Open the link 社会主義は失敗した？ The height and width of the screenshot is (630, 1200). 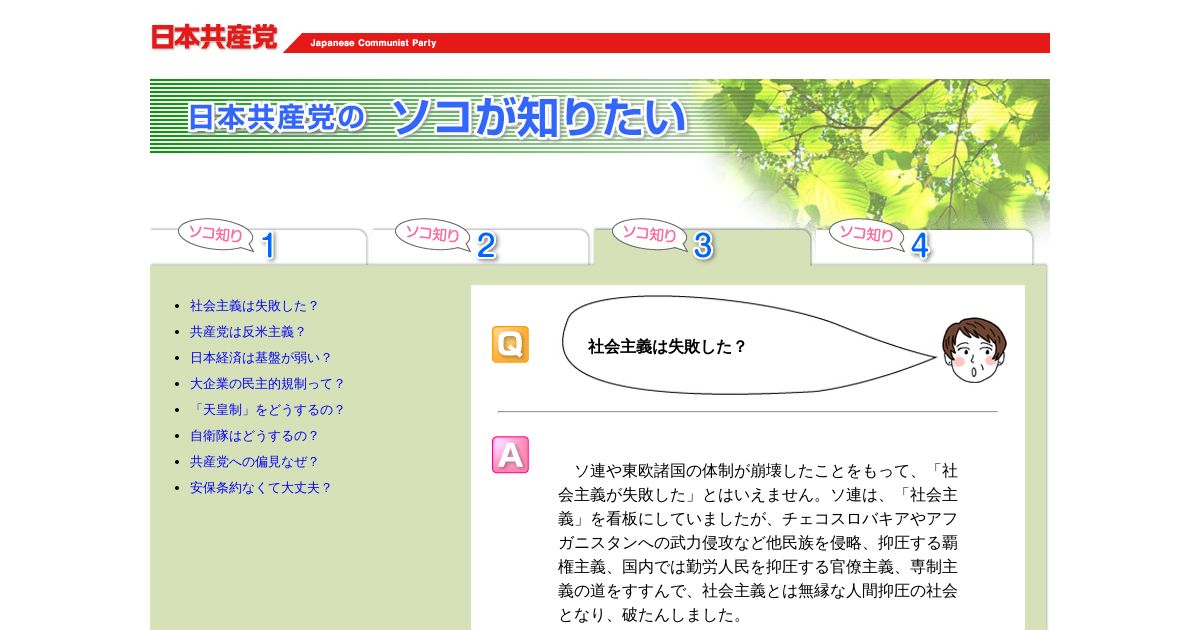click(x=254, y=306)
